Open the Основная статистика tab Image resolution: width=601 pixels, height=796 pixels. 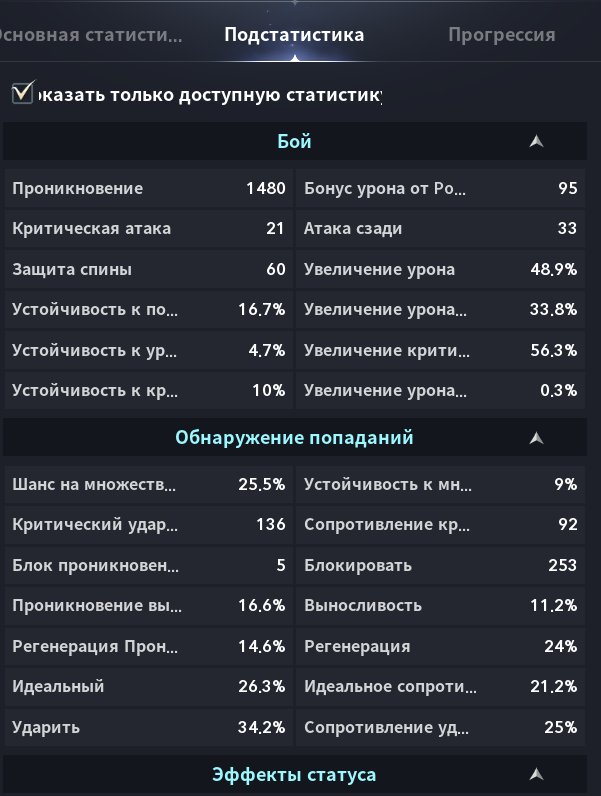pyautogui.click(x=90, y=35)
